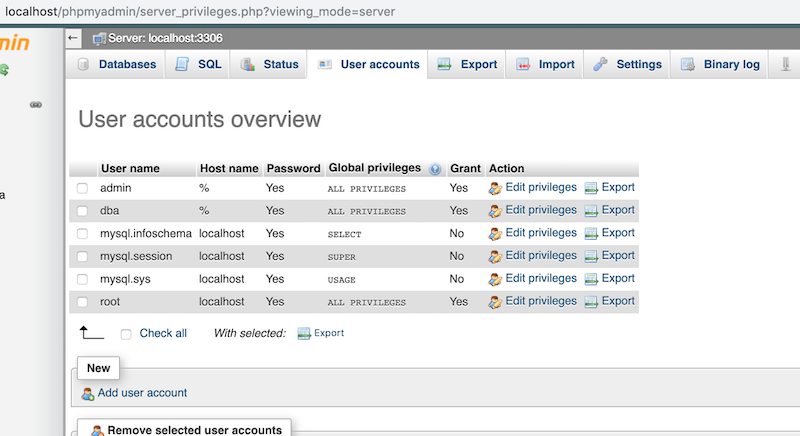Click the With selected Export icon
800x436 pixels.
coord(304,334)
